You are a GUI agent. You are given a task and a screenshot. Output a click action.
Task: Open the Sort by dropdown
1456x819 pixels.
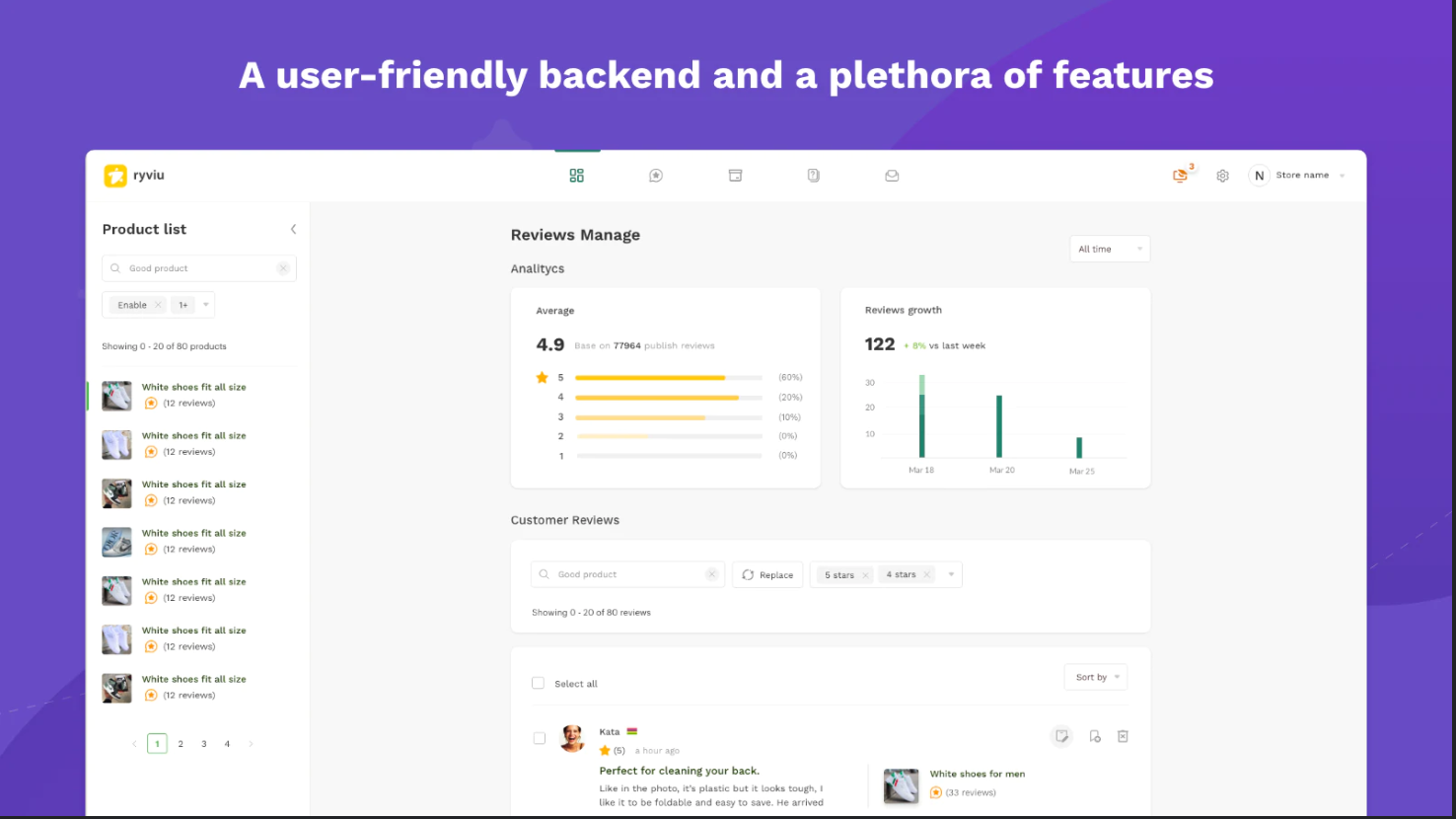(x=1095, y=677)
